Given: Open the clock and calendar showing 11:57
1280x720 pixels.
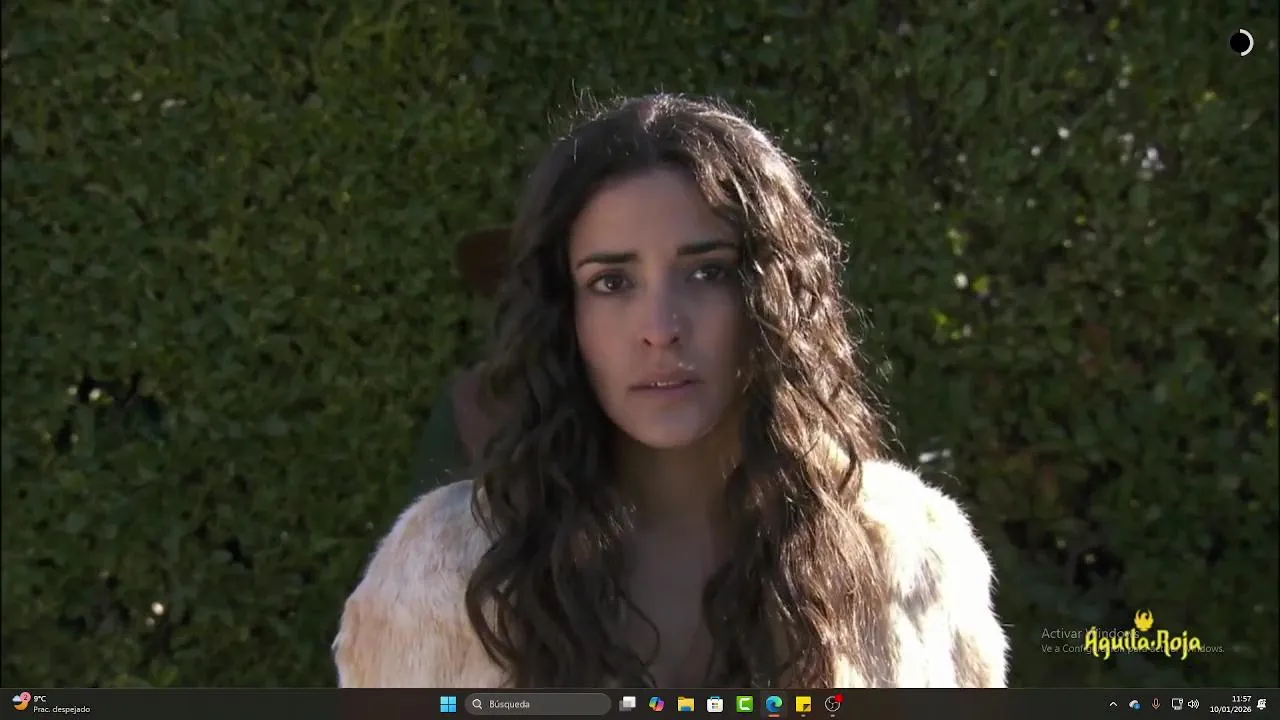Looking at the screenshot, I should 1231,704.
